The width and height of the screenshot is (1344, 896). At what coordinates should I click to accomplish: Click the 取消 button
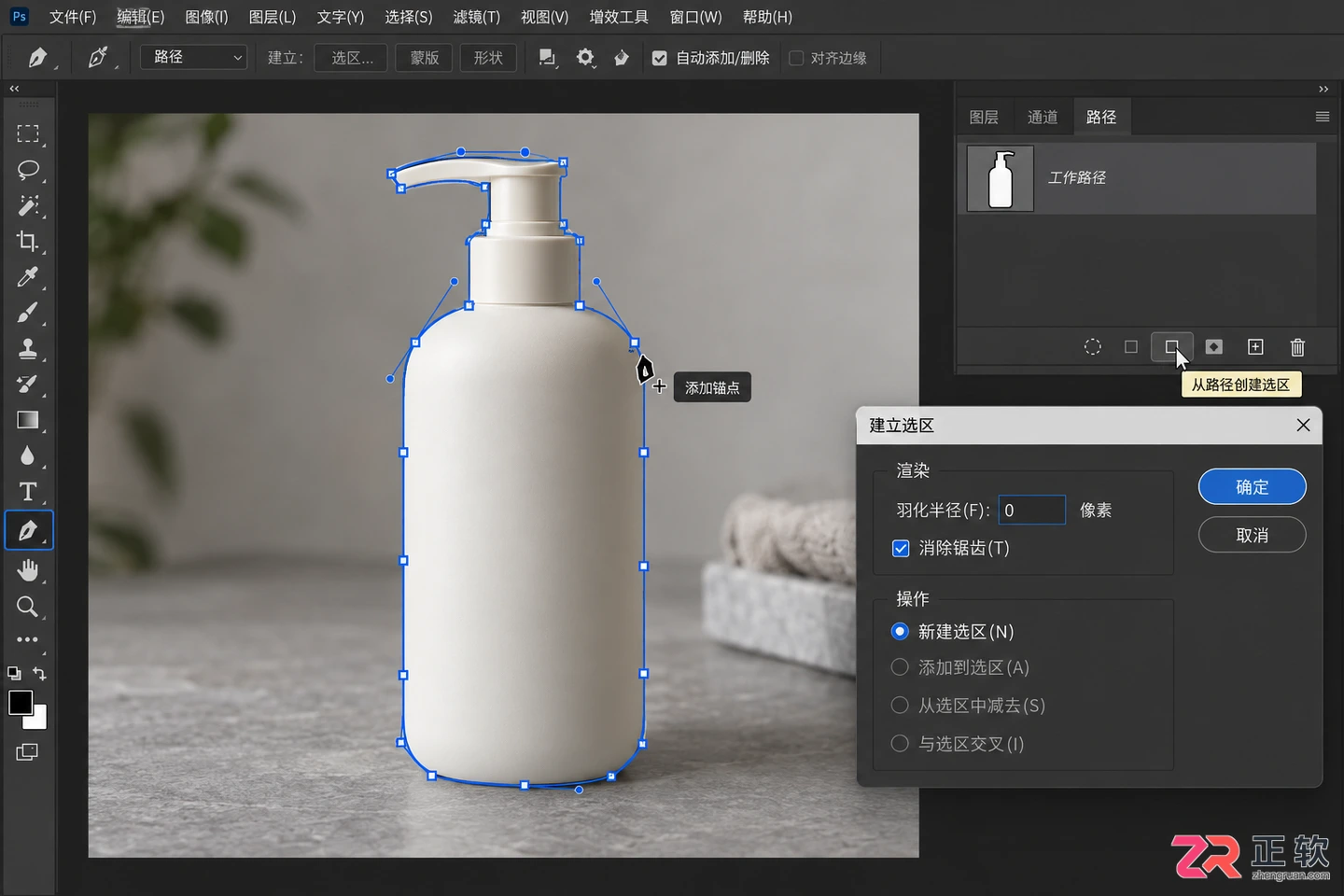tap(1253, 535)
